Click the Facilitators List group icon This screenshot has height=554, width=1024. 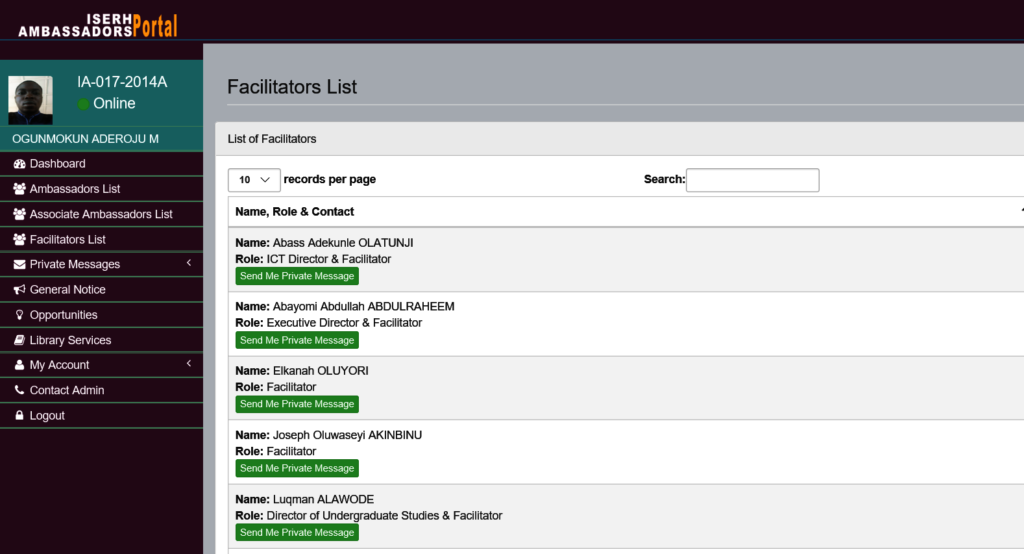(x=19, y=240)
